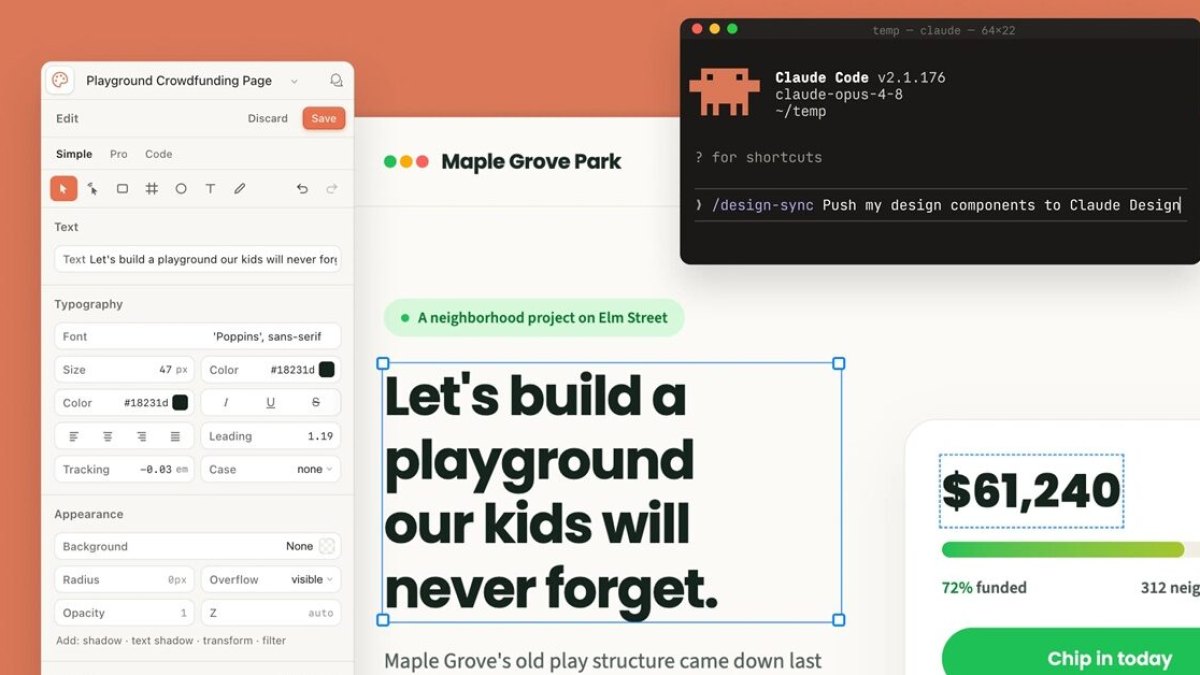The image size is (1200, 675).
Task: Open the Font selector showing Poppins
Action: coord(198,337)
